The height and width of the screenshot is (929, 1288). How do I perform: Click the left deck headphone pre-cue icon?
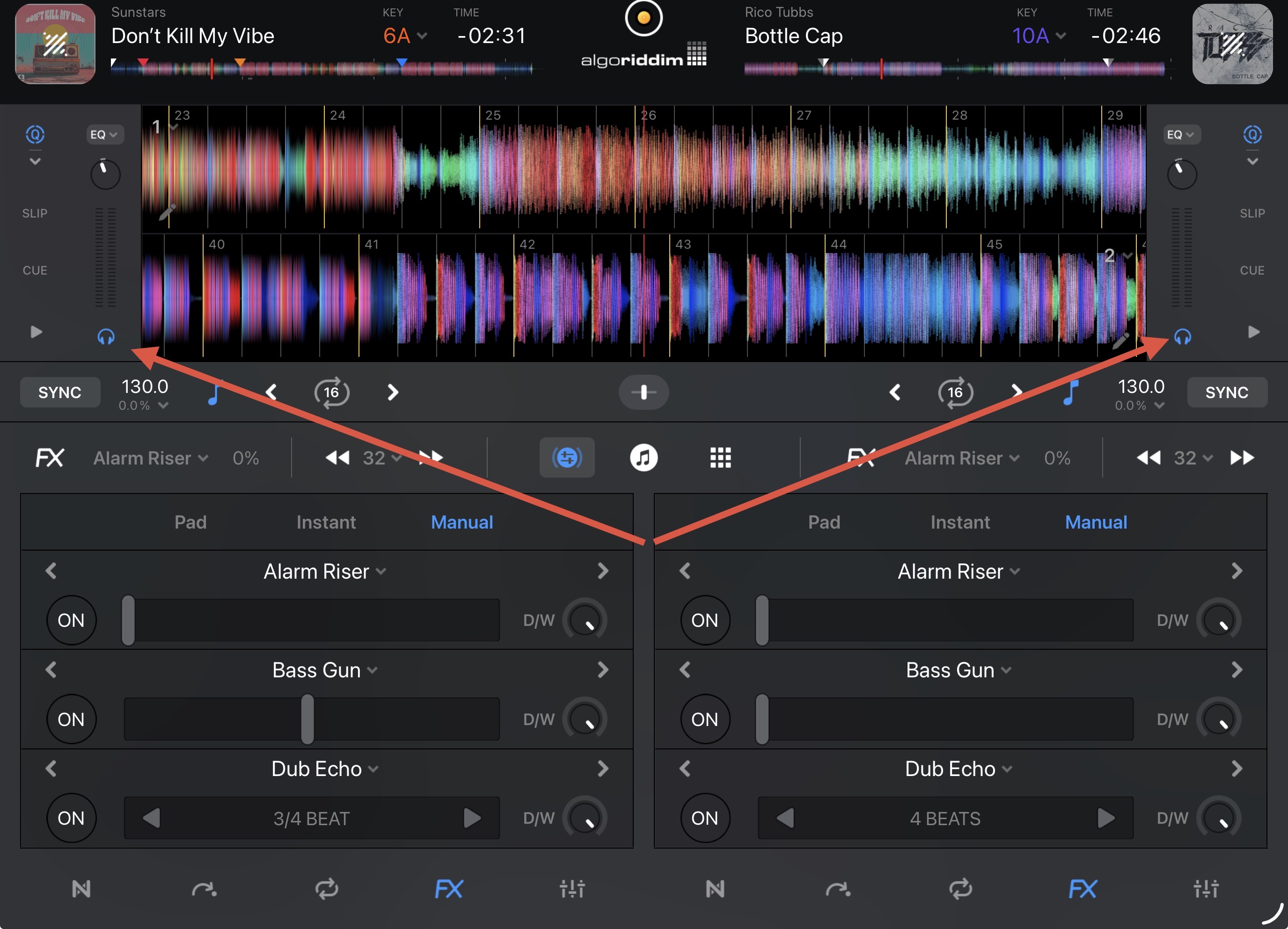106,336
